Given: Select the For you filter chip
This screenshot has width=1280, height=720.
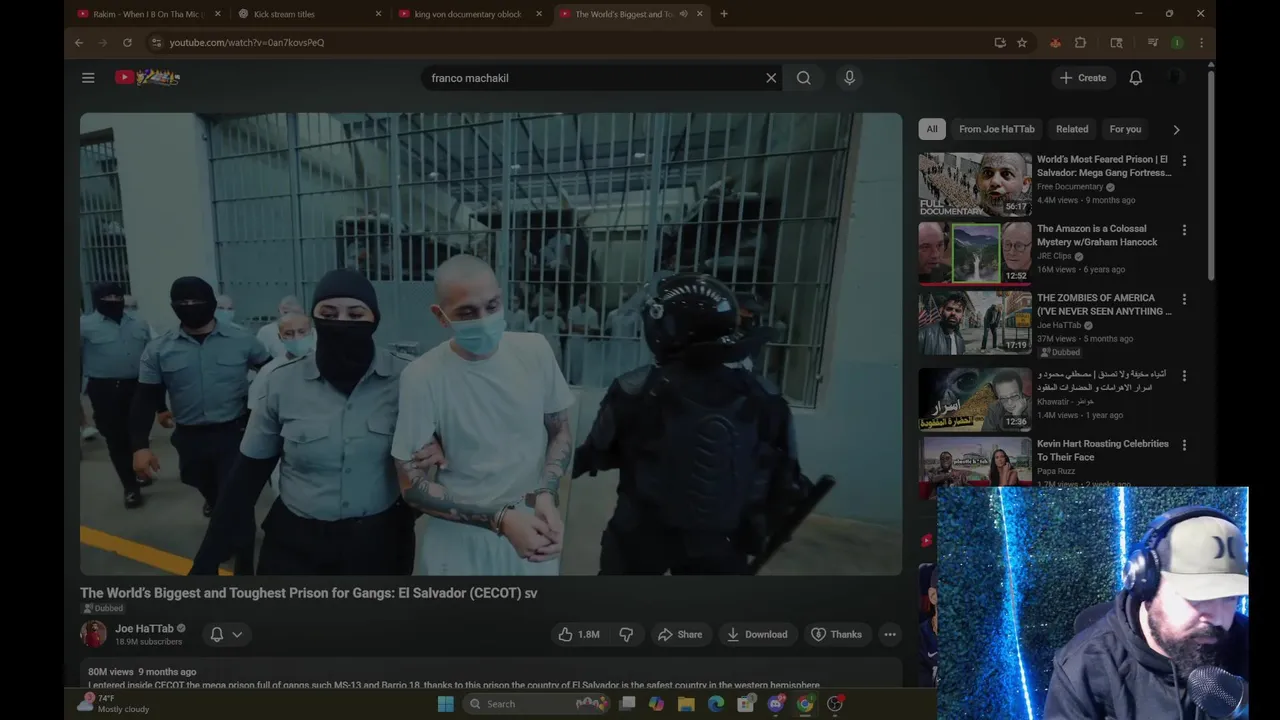Looking at the screenshot, I should coord(1125,129).
